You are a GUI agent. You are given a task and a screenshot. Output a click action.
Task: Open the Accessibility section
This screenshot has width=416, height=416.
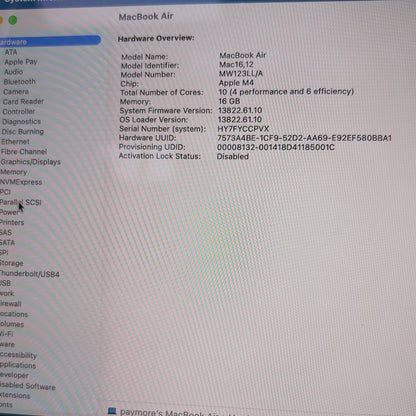18,355
